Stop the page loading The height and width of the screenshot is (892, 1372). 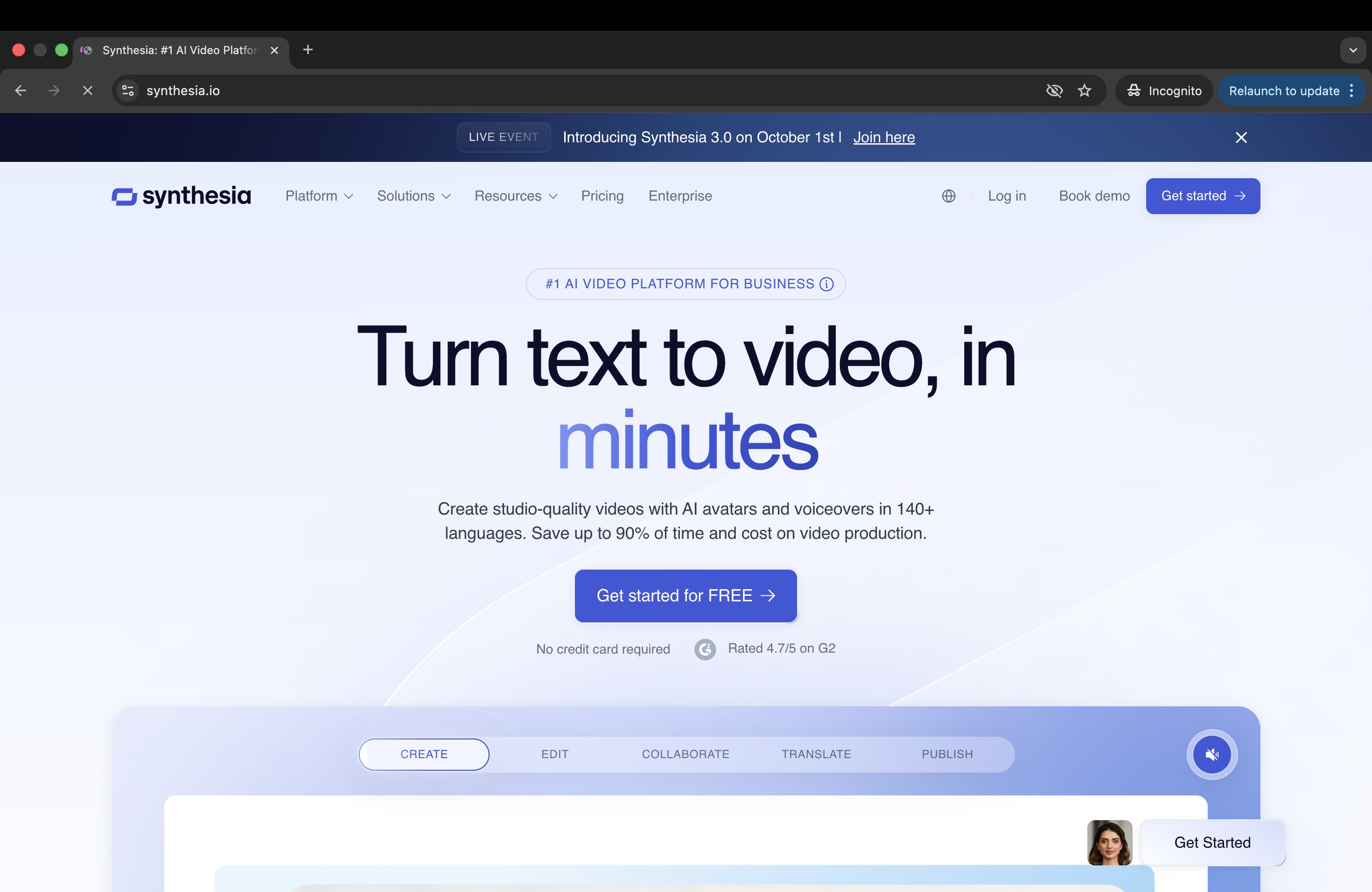[x=88, y=91]
